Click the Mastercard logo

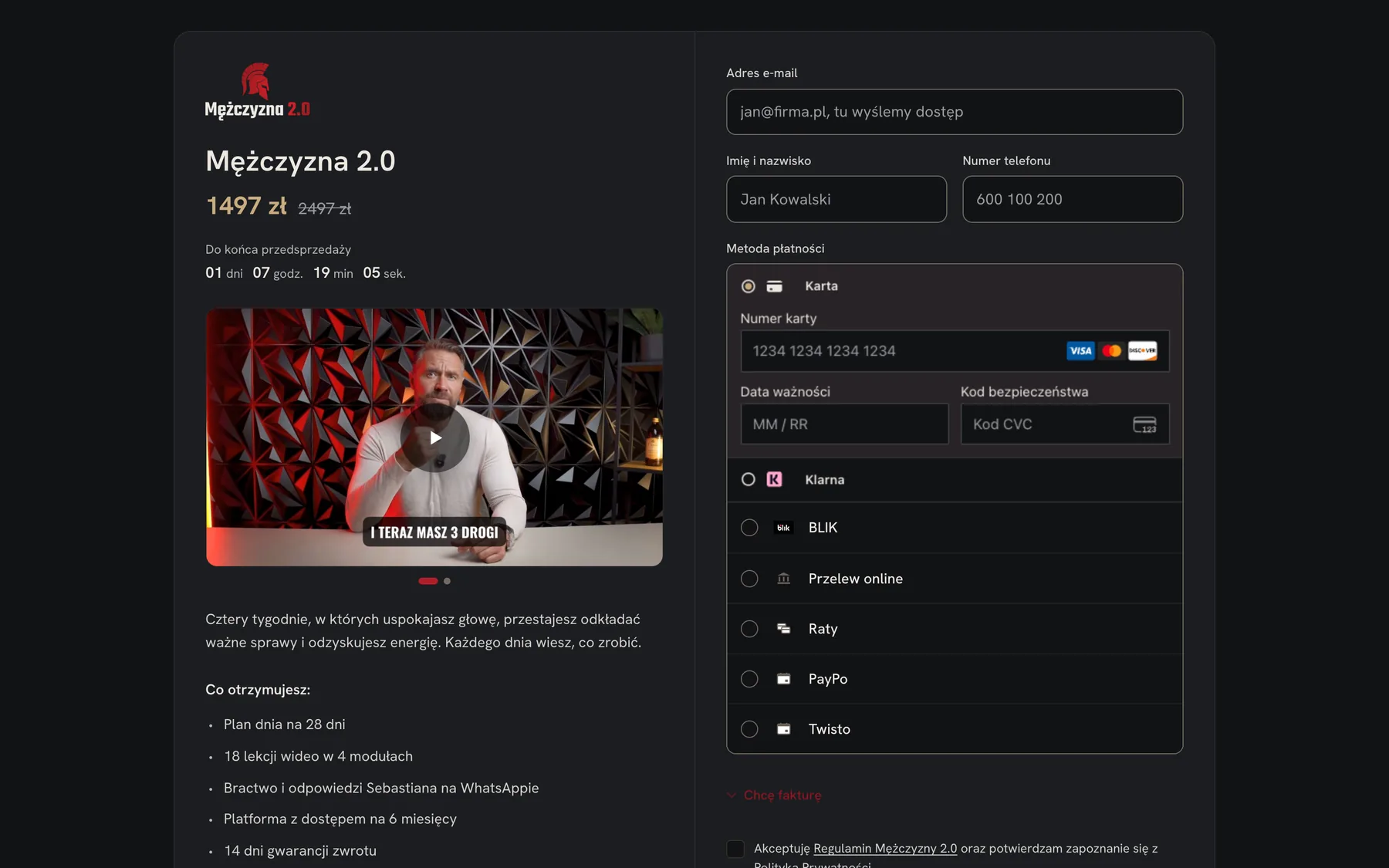point(1111,351)
